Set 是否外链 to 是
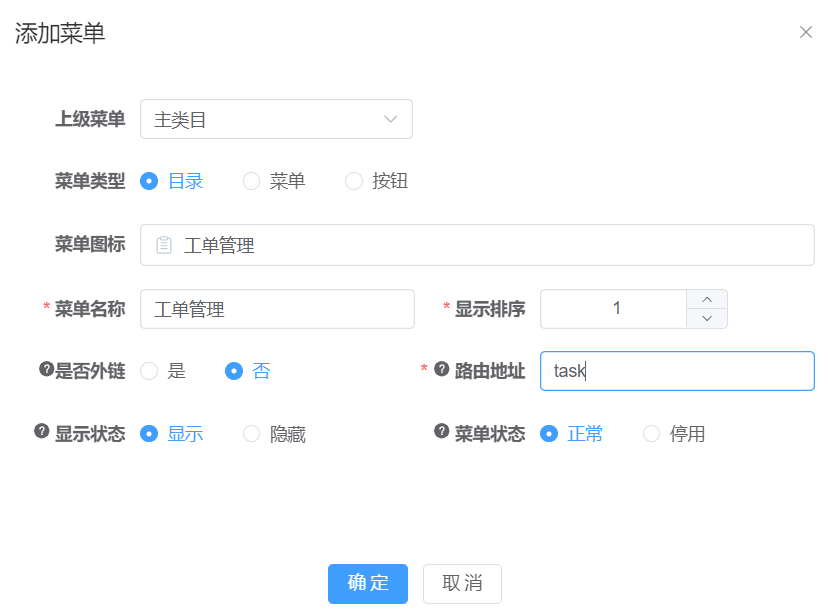Screen dimensions: 828x614 tap(150, 371)
